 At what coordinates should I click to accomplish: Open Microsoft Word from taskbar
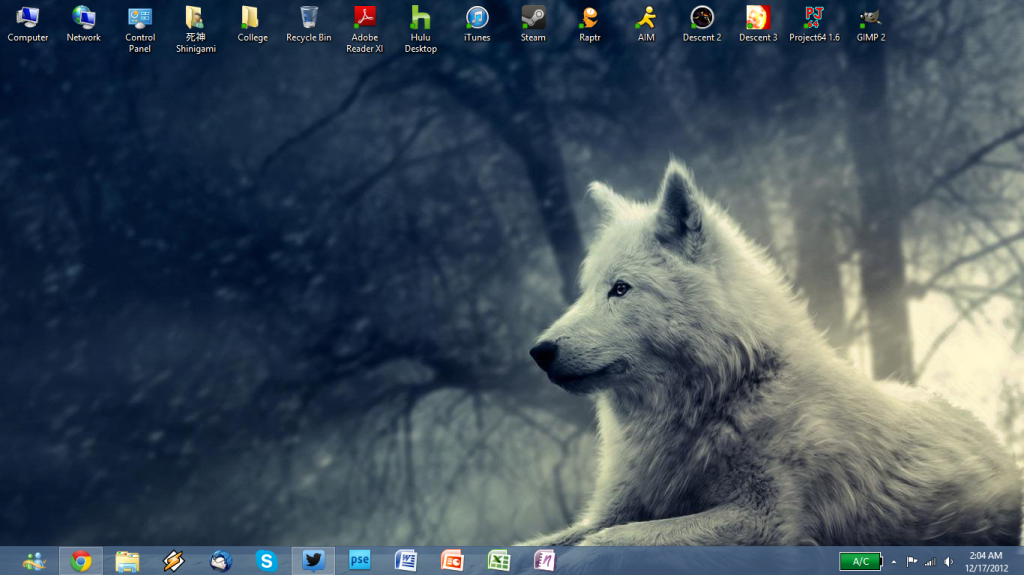(406, 561)
